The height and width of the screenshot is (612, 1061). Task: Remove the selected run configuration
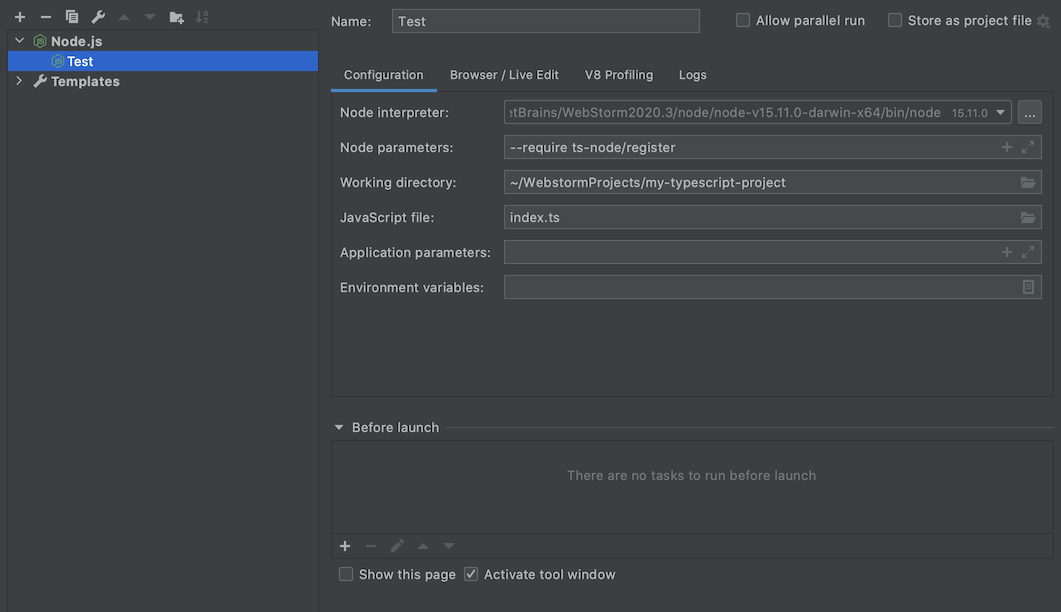pos(45,17)
